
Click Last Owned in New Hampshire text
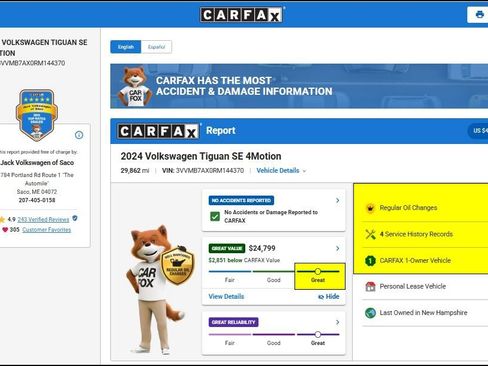tap(423, 313)
